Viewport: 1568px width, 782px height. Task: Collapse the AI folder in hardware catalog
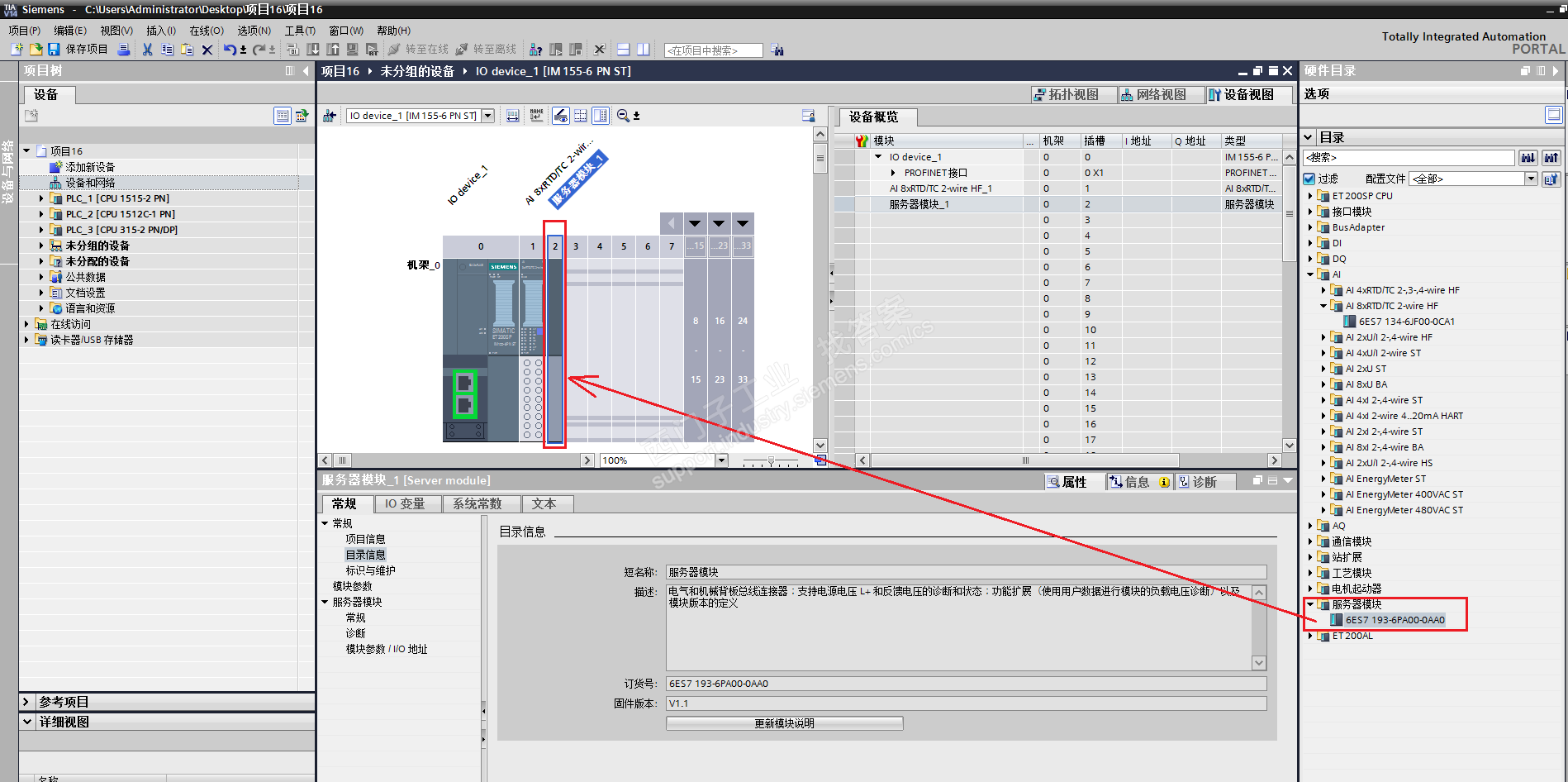(x=1310, y=274)
